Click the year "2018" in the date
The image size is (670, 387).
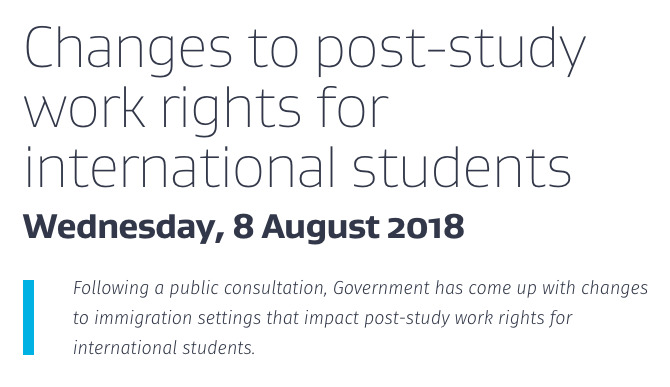pos(426,227)
